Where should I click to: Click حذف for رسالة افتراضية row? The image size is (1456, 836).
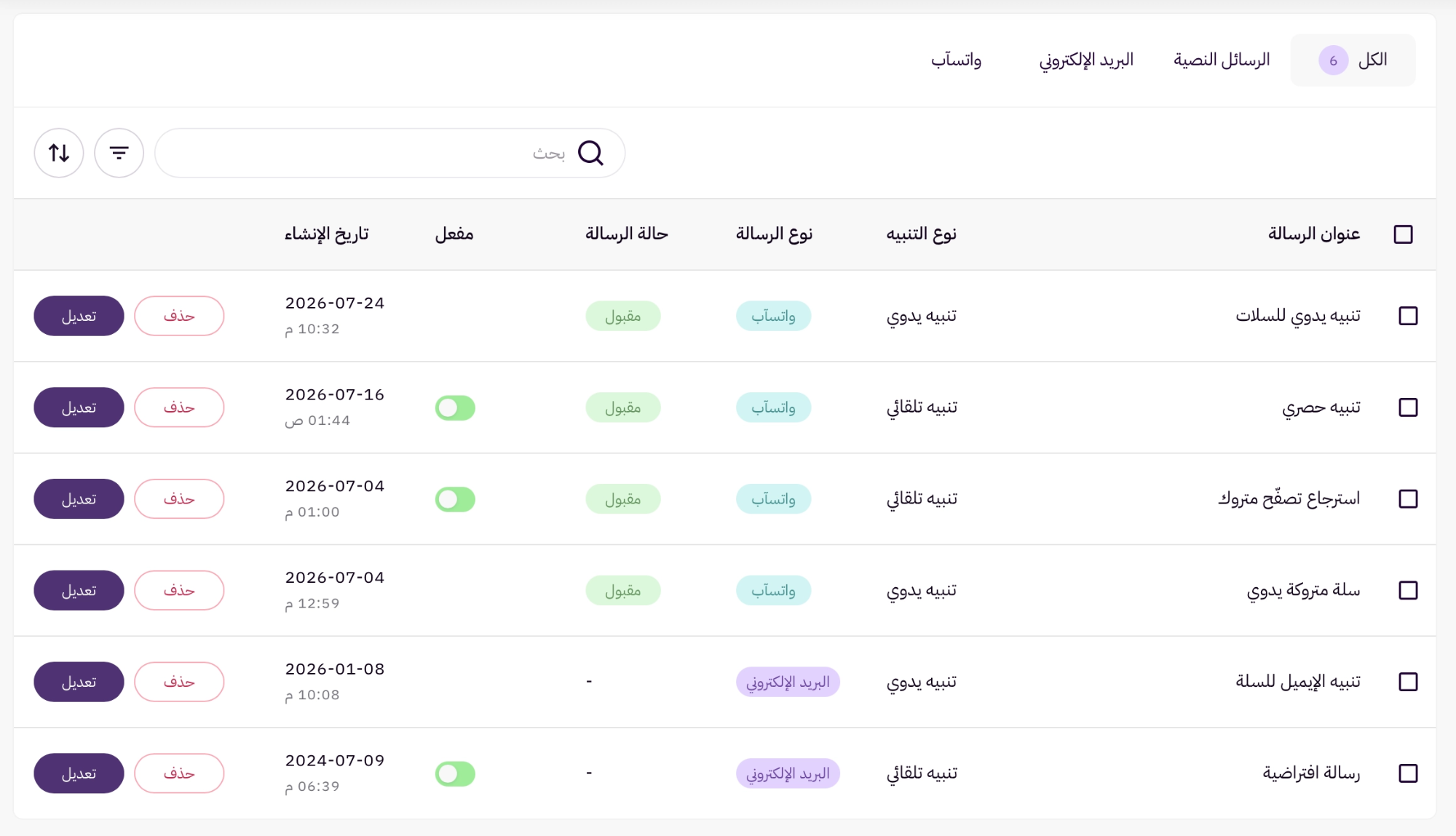pyautogui.click(x=179, y=773)
